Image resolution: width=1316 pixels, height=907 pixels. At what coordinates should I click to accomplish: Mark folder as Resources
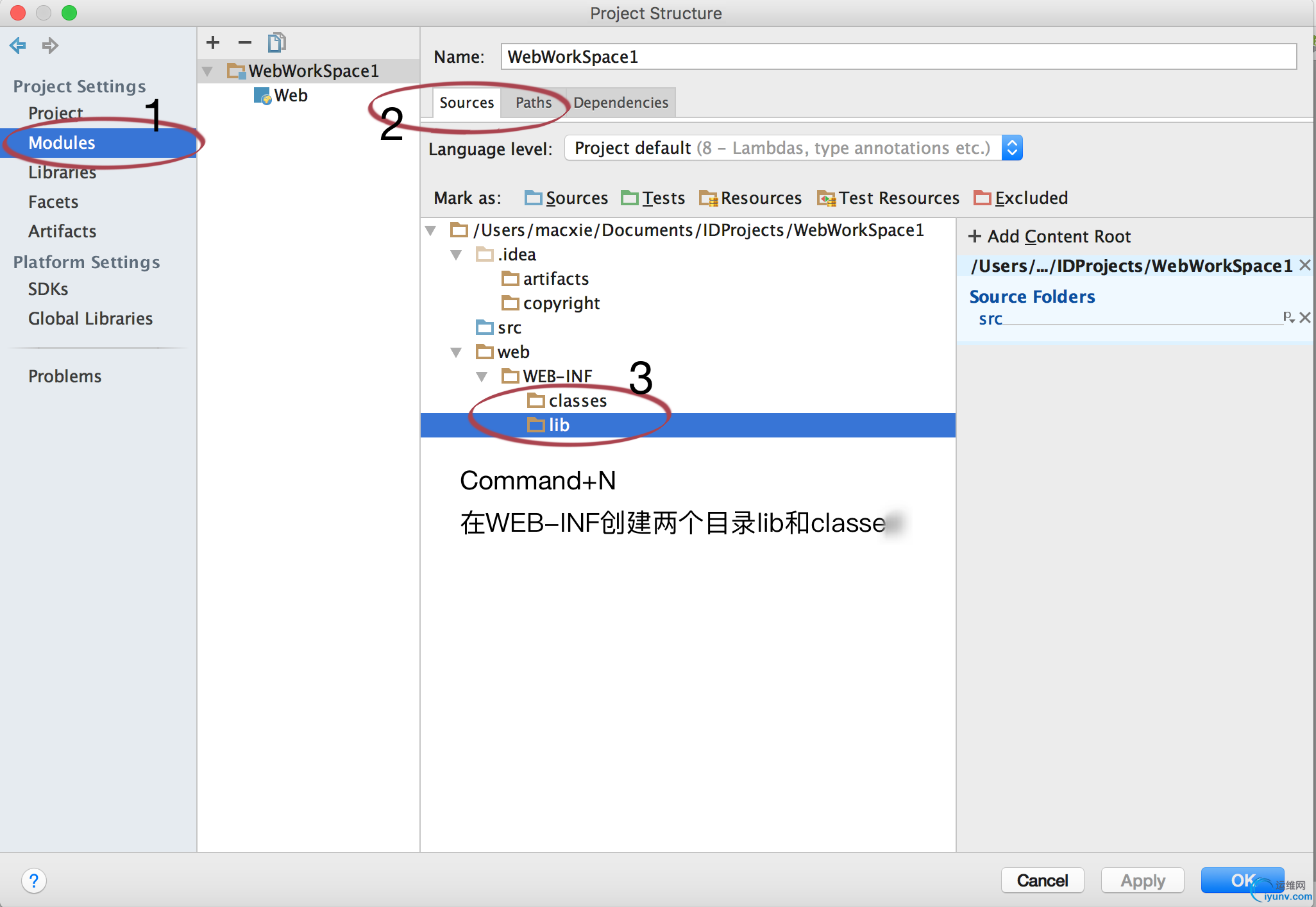[x=750, y=198]
